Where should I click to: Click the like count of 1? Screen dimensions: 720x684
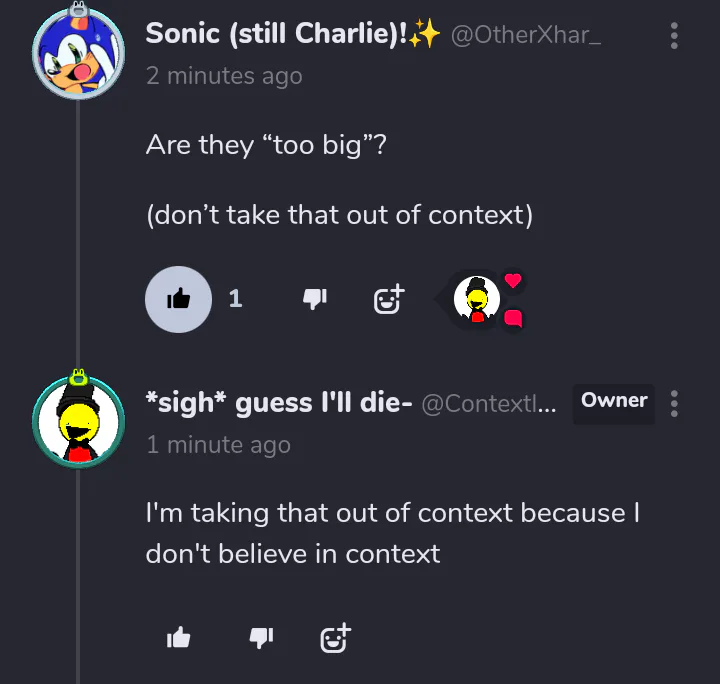coord(236,299)
